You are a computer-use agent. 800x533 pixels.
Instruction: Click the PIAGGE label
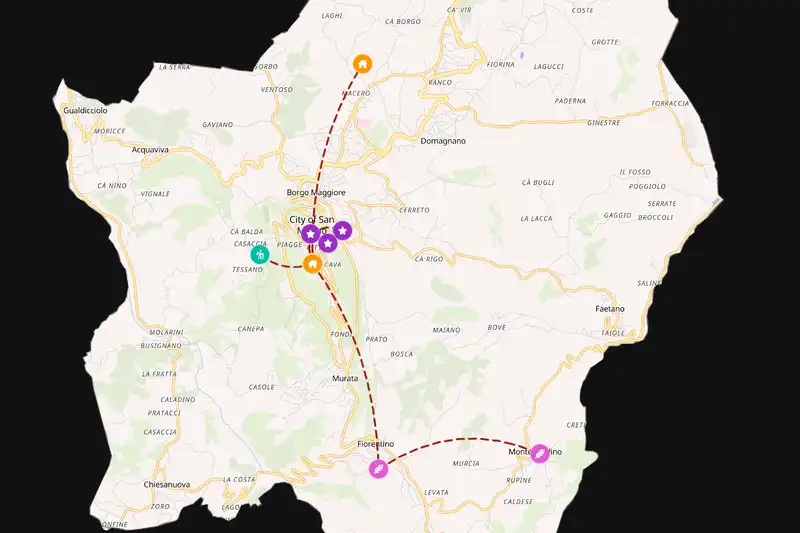click(x=289, y=245)
